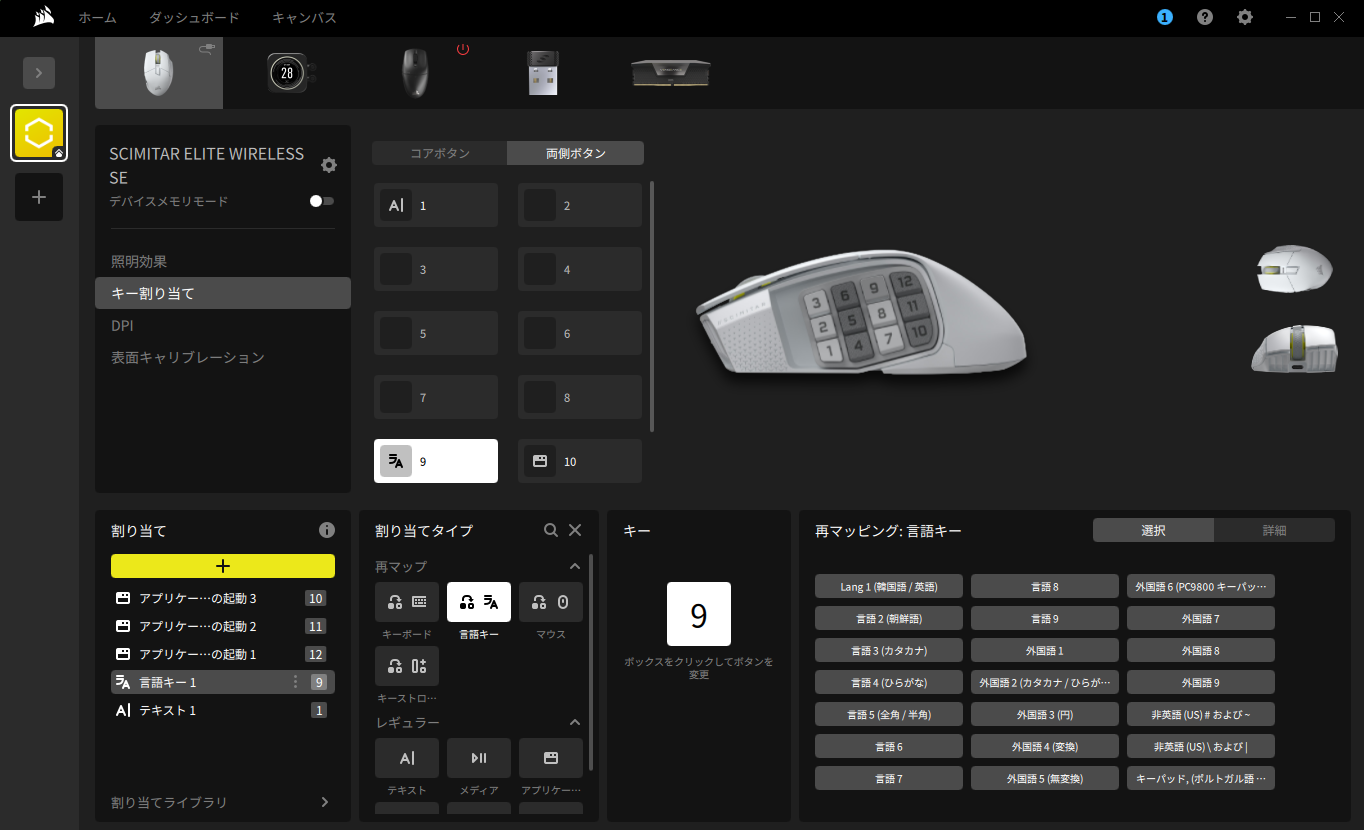1364x830 pixels.
Task: Select 外国語 4 (変換) key
Action: click(1045, 746)
